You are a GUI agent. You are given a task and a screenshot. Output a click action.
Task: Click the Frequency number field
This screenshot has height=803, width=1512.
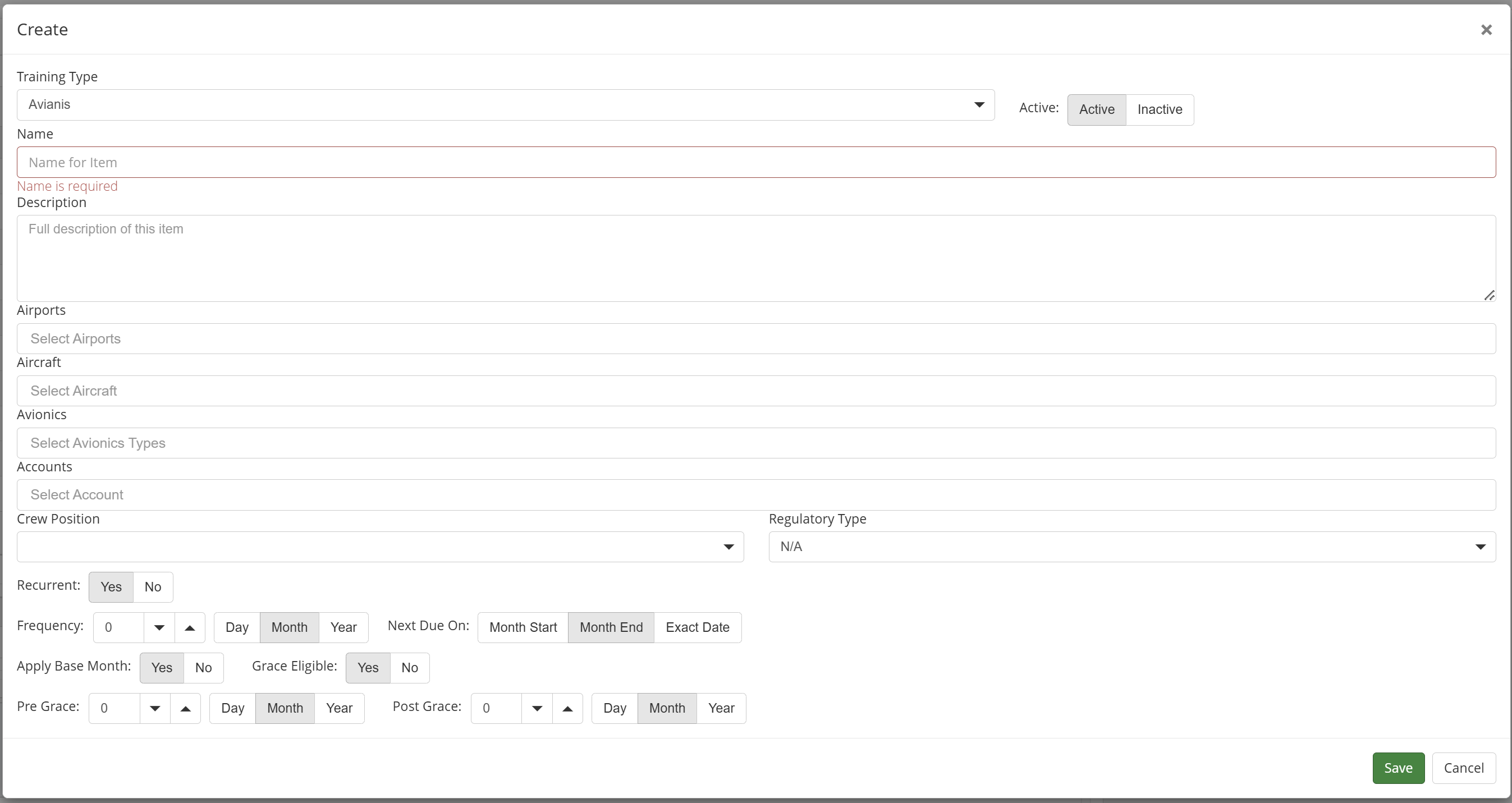coord(118,627)
